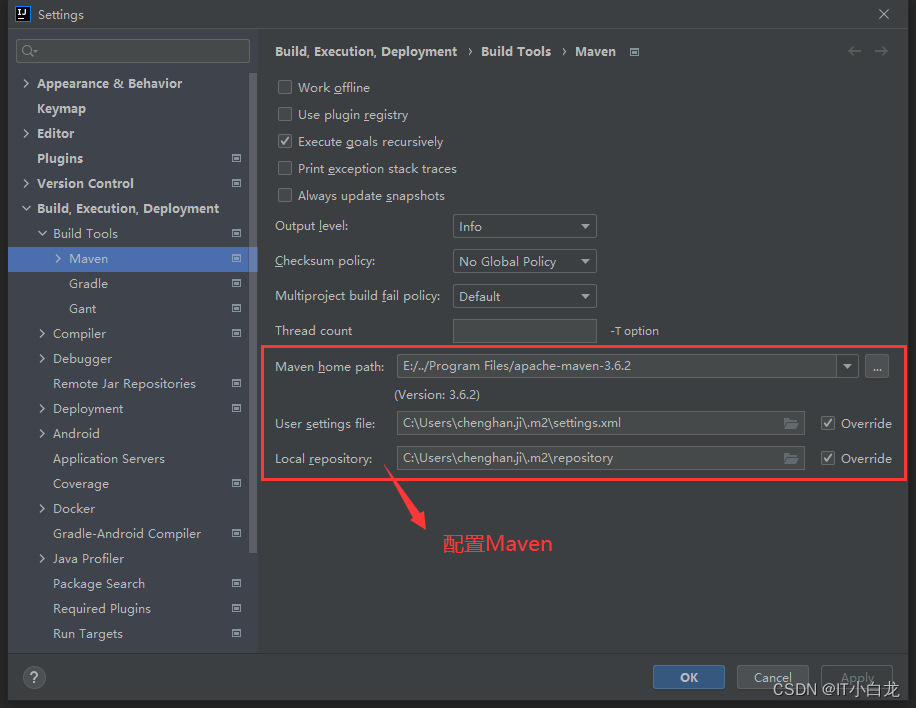Click the search magnifier icon in settings
This screenshot has width=916, height=708.
pos(29,51)
